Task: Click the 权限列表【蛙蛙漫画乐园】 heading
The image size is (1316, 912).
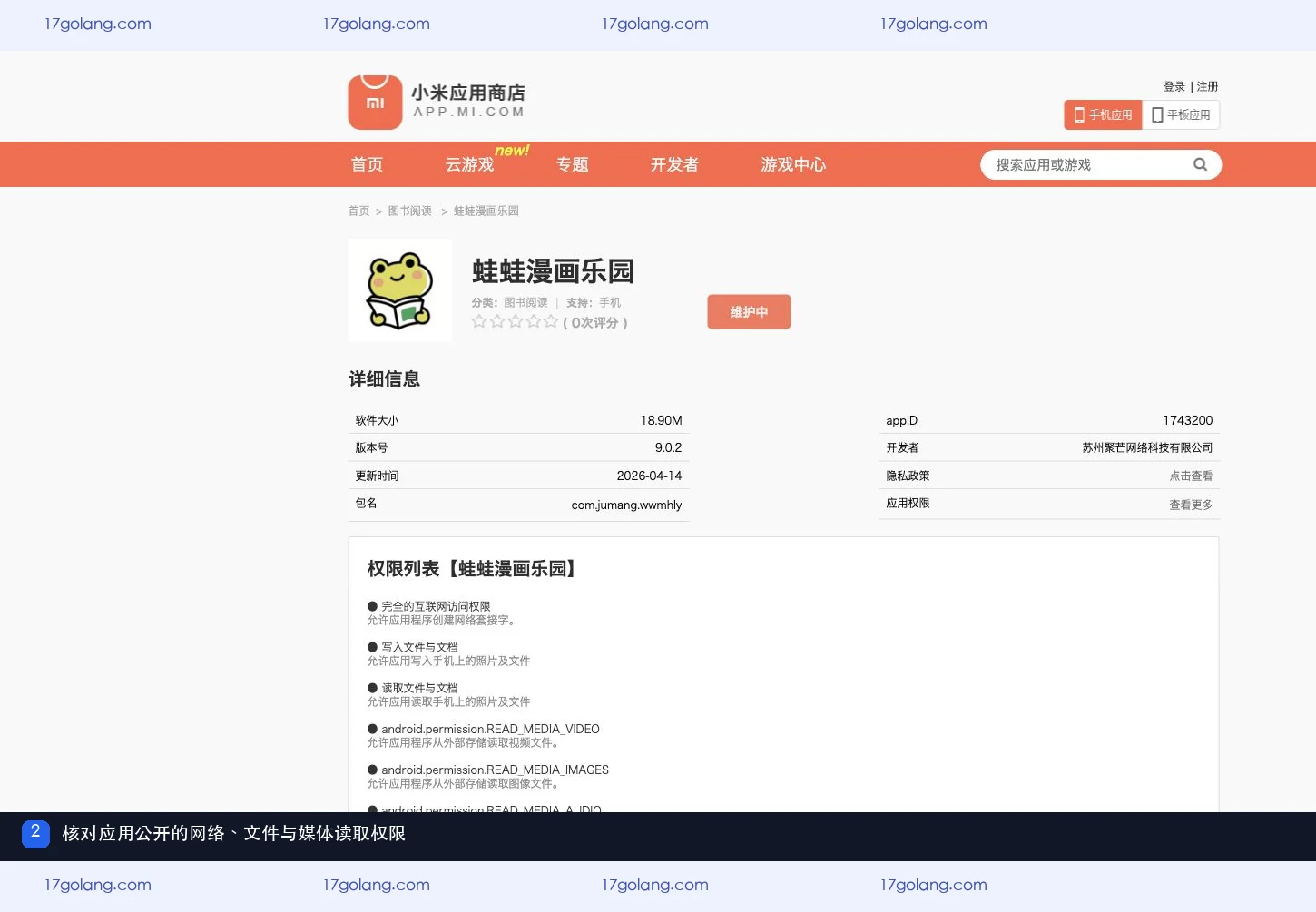Action: (x=475, y=568)
